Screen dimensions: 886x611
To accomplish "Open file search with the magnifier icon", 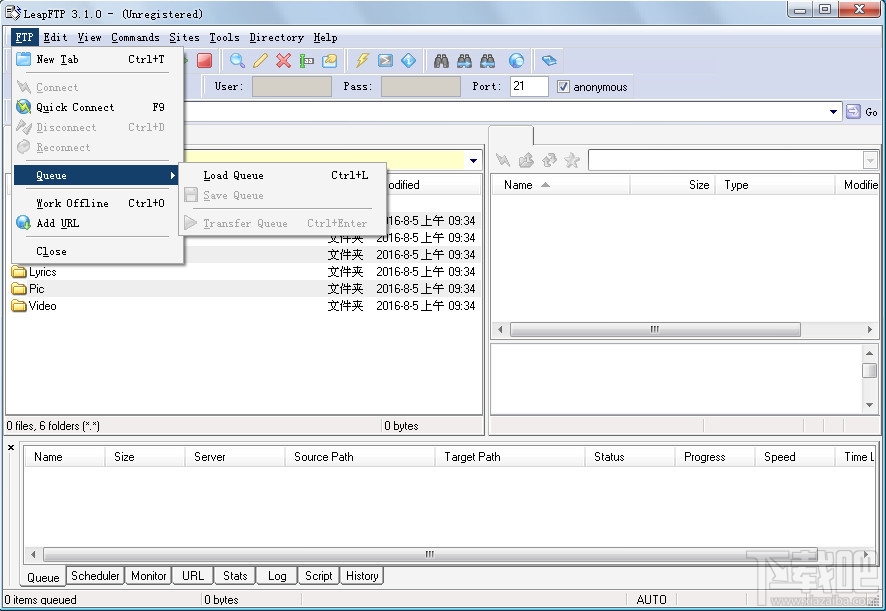I will pyautogui.click(x=237, y=60).
